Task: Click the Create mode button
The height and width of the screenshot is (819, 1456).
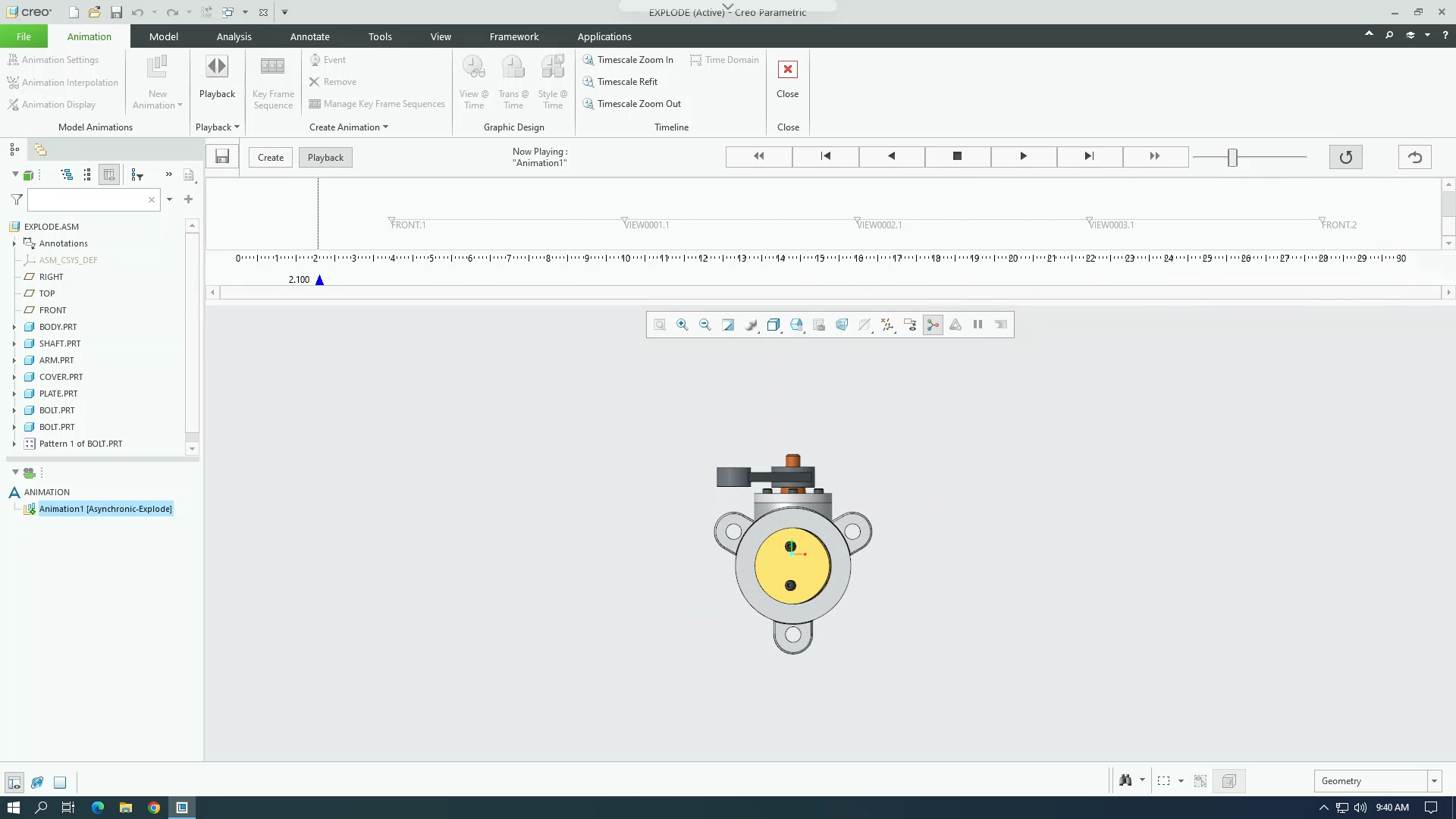Action: (271, 158)
